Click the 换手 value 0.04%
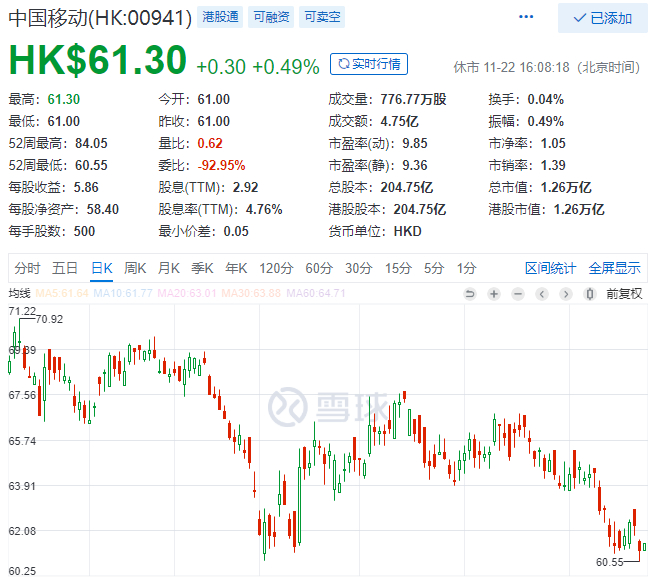This screenshot has width=652, height=577. point(546,99)
